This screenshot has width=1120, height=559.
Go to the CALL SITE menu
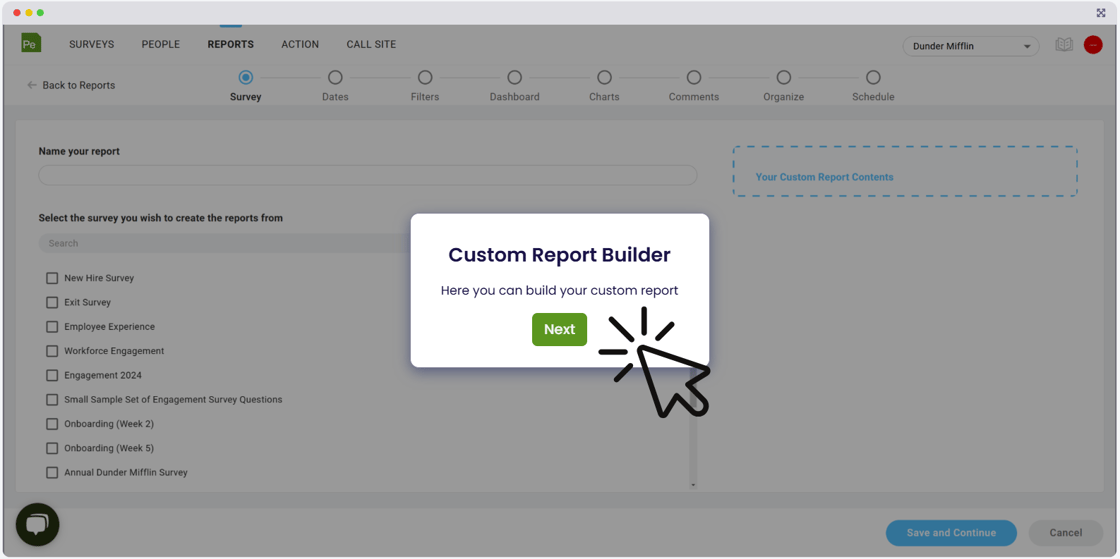point(371,44)
